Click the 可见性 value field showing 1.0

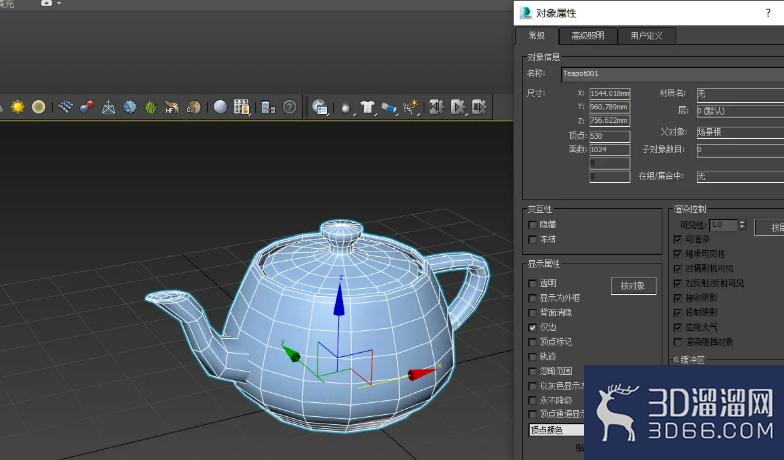tap(724, 225)
